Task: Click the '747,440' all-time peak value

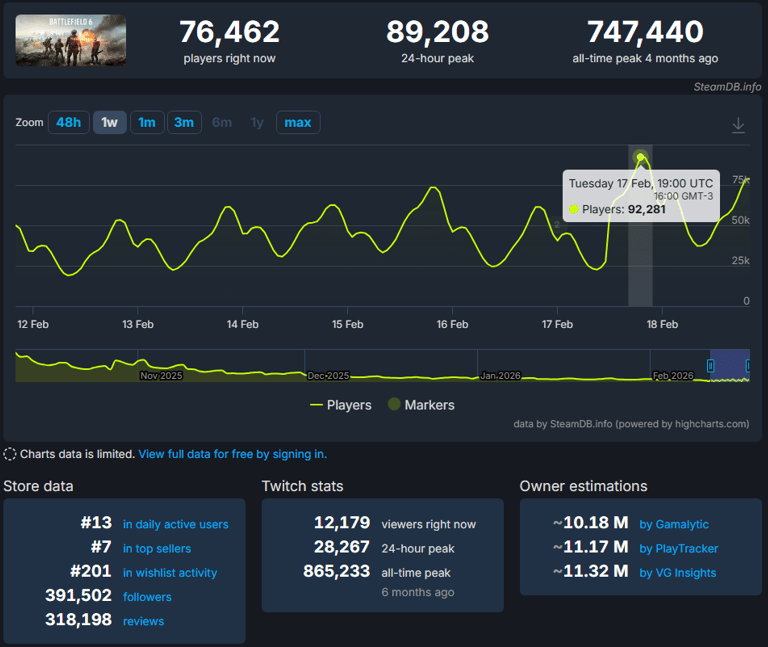Action: tap(645, 32)
